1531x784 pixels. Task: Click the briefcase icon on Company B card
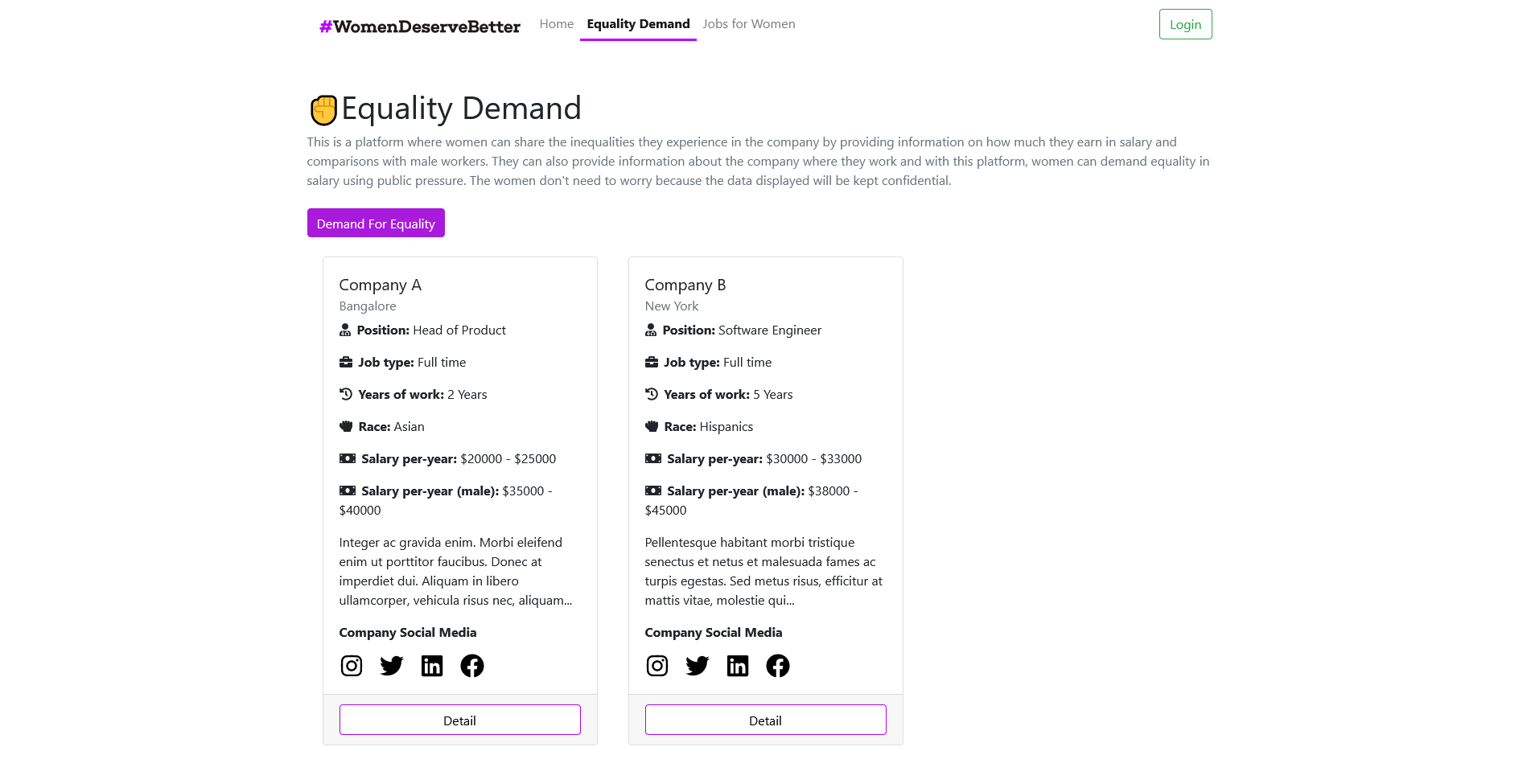pyautogui.click(x=652, y=362)
